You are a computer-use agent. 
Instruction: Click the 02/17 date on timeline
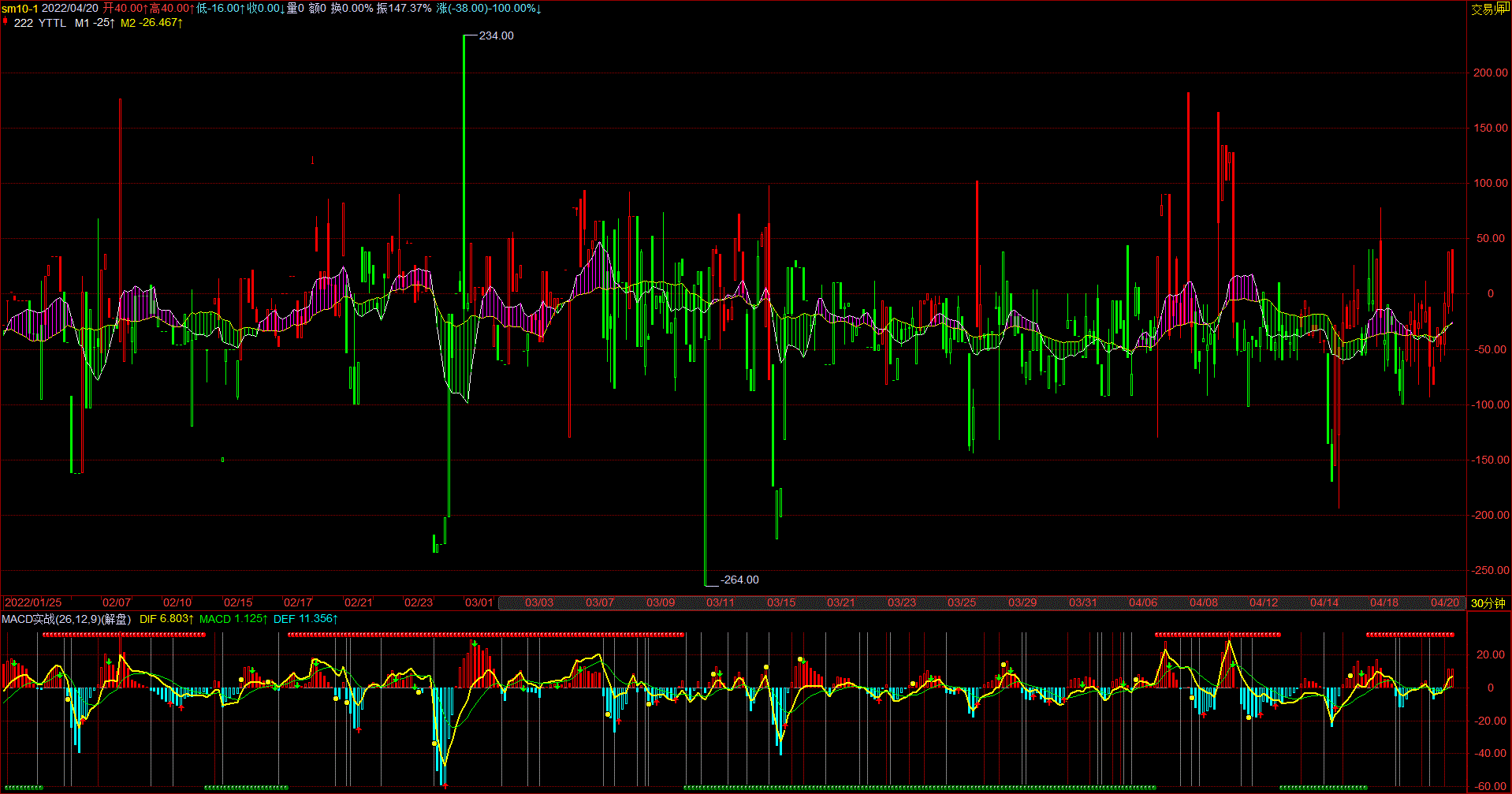[298, 602]
